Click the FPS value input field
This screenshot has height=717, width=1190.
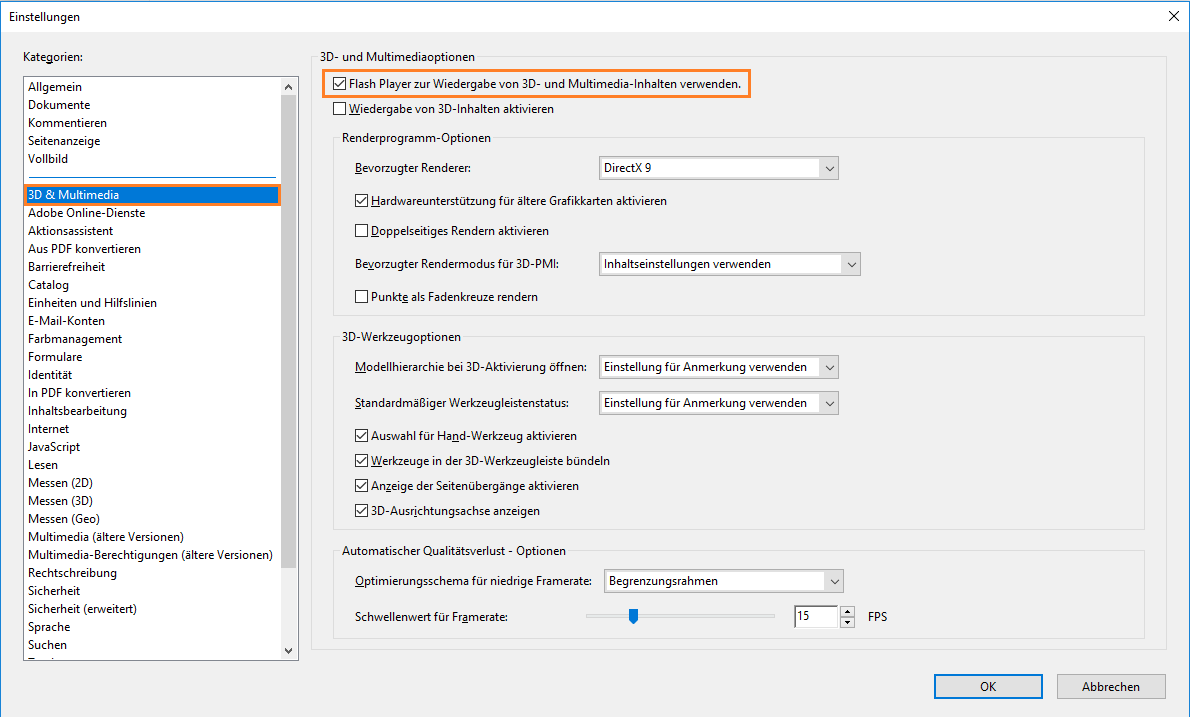point(816,616)
